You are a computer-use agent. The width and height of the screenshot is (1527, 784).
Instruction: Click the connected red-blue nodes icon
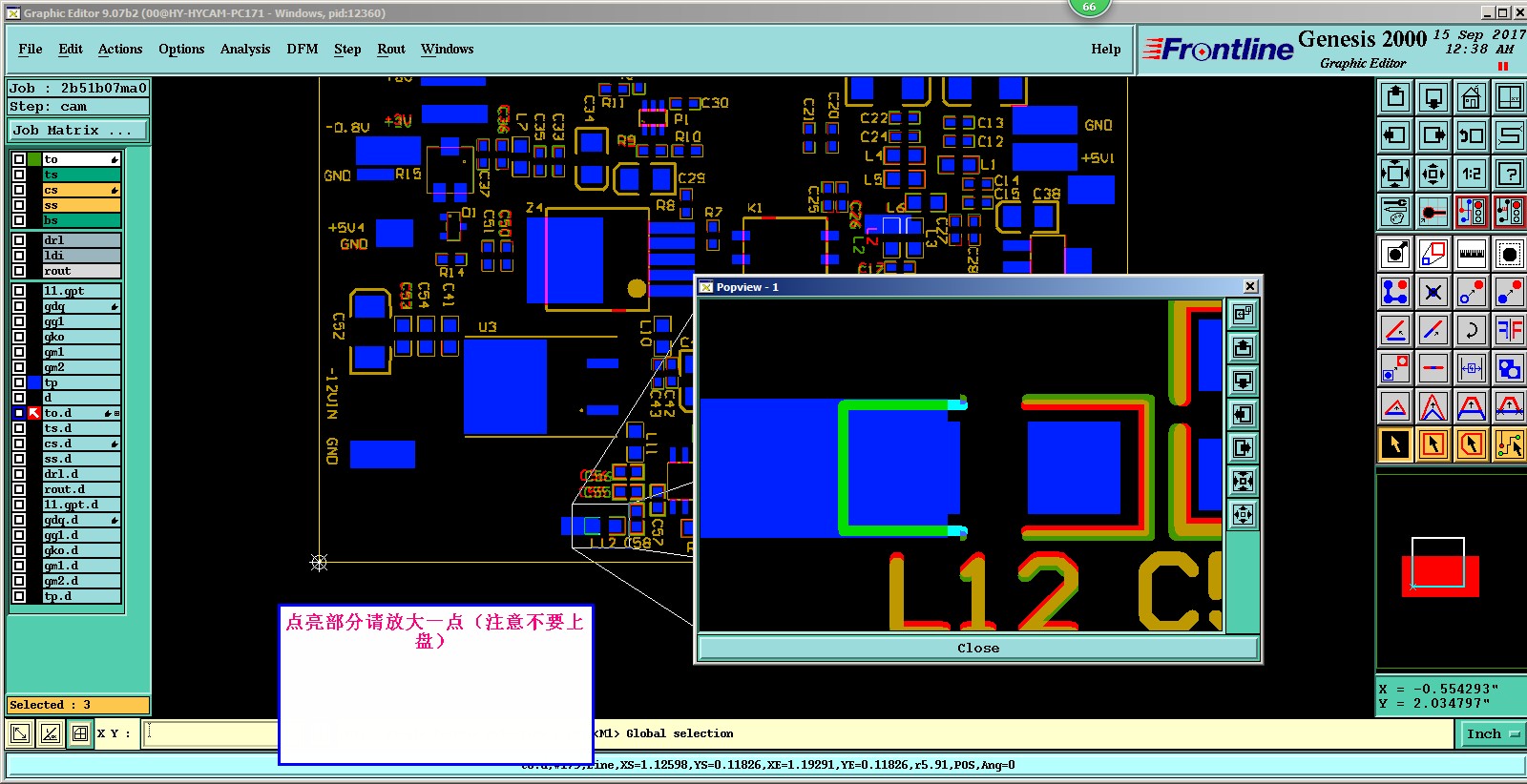(x=1395, y=292)
